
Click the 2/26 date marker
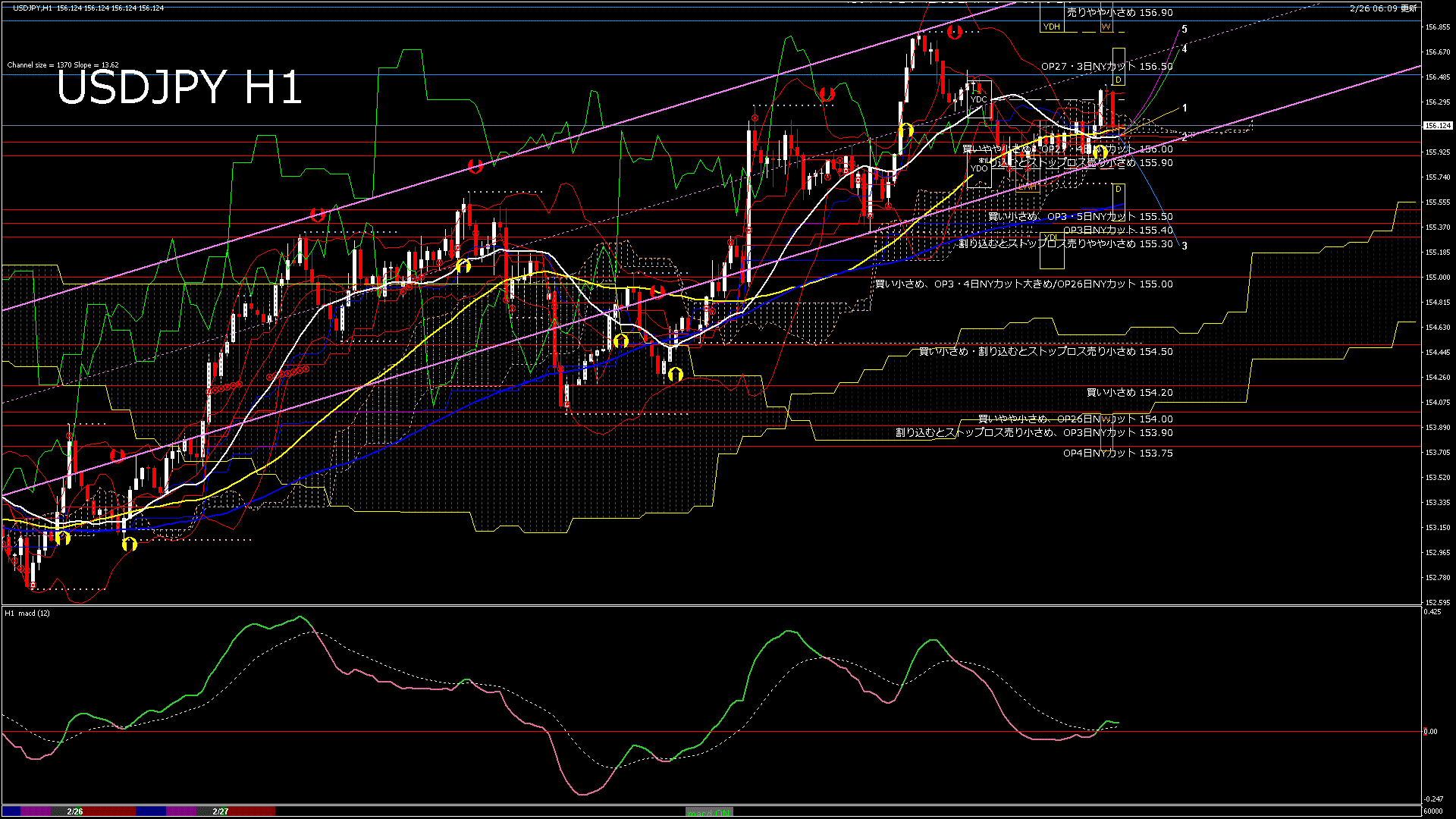[74, 811]
